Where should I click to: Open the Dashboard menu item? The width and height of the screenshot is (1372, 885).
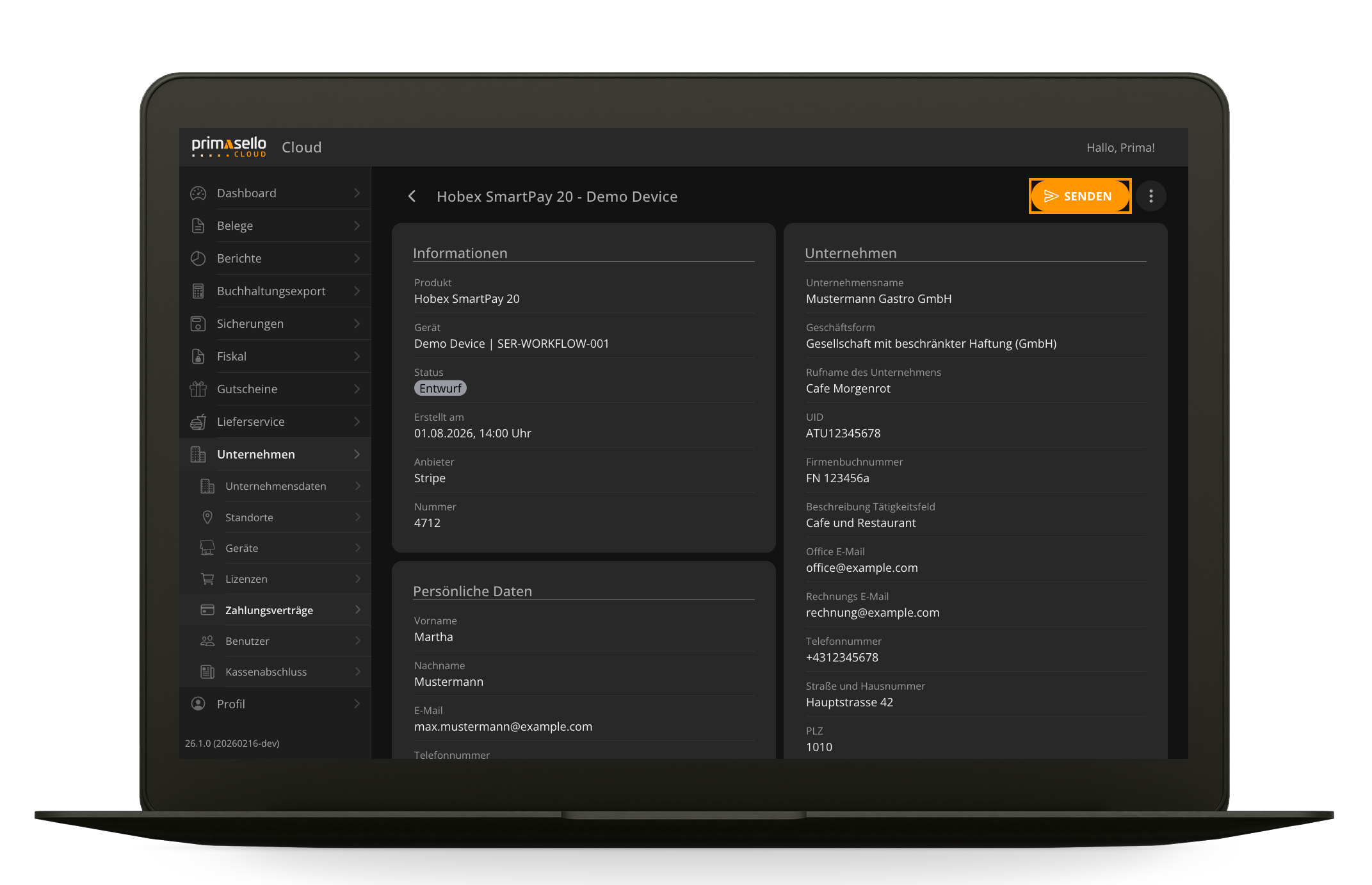tap(275, 193)
